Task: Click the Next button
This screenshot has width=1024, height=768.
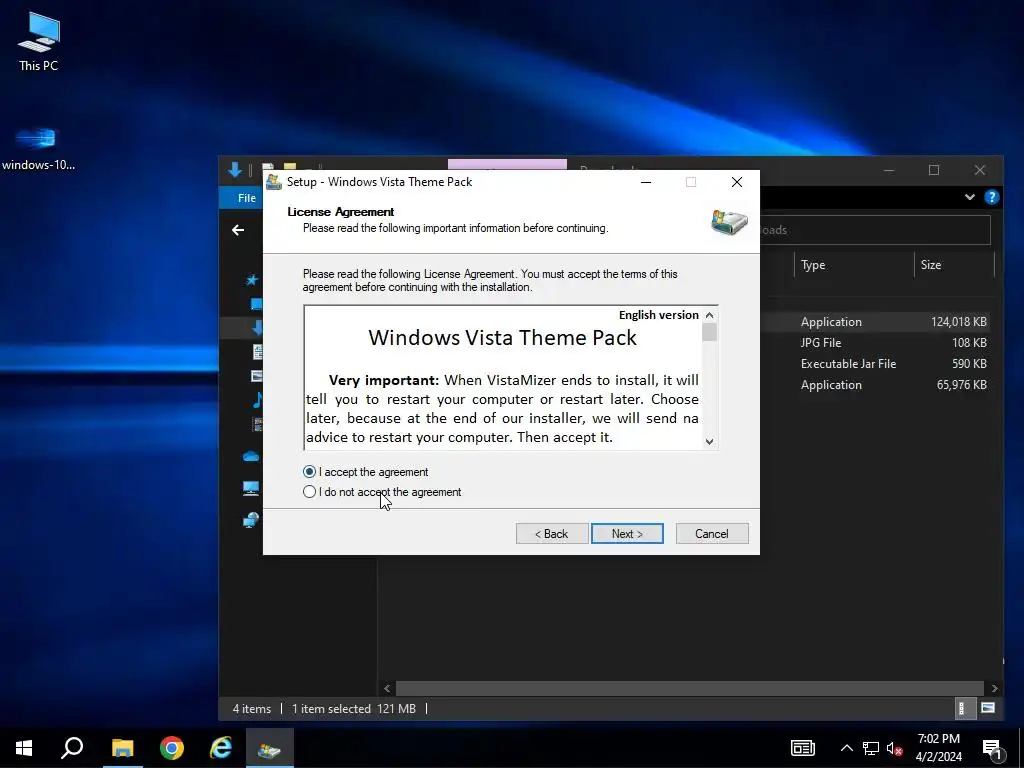Action: click(628, 534)
